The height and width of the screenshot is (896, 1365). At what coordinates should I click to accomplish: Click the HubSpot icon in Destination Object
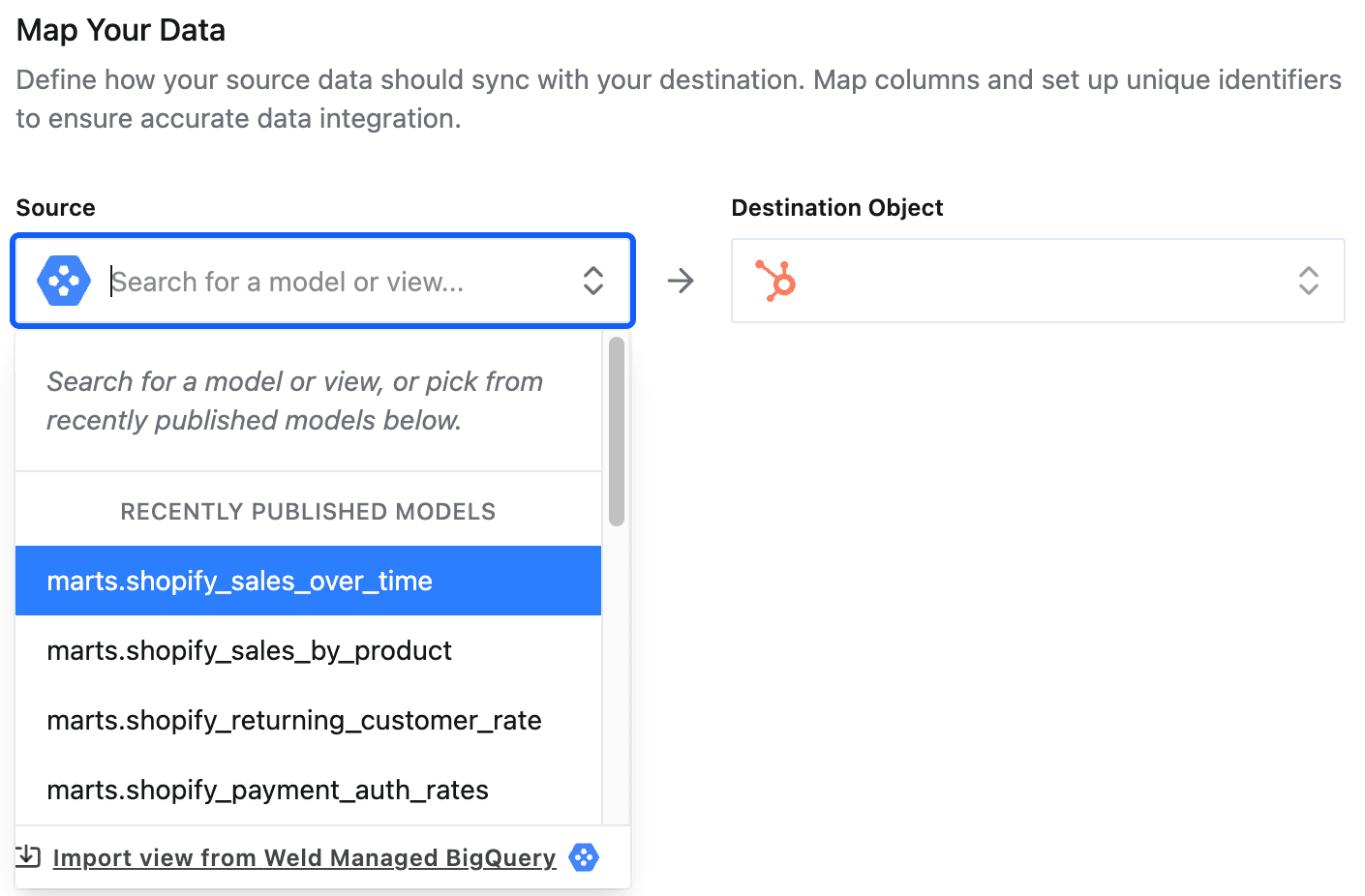(x=775, y=281)
